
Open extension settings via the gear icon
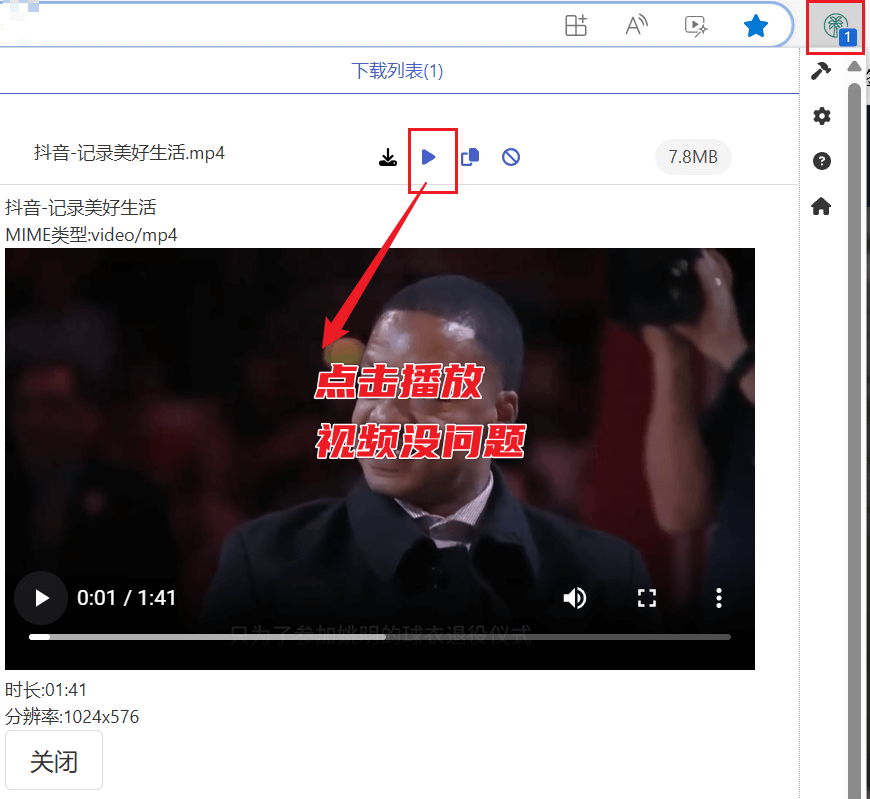[821, 116]
